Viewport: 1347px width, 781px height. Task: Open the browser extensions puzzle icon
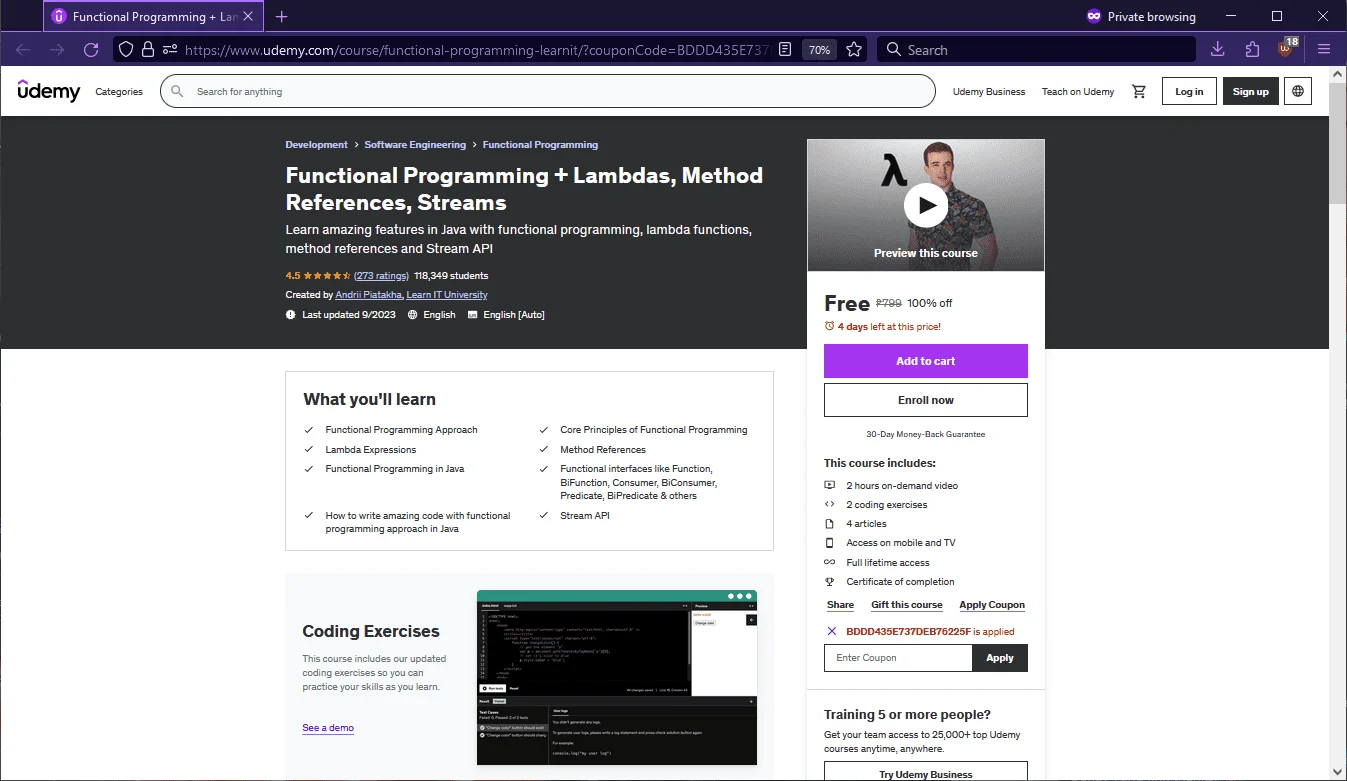click(1252, 49)
